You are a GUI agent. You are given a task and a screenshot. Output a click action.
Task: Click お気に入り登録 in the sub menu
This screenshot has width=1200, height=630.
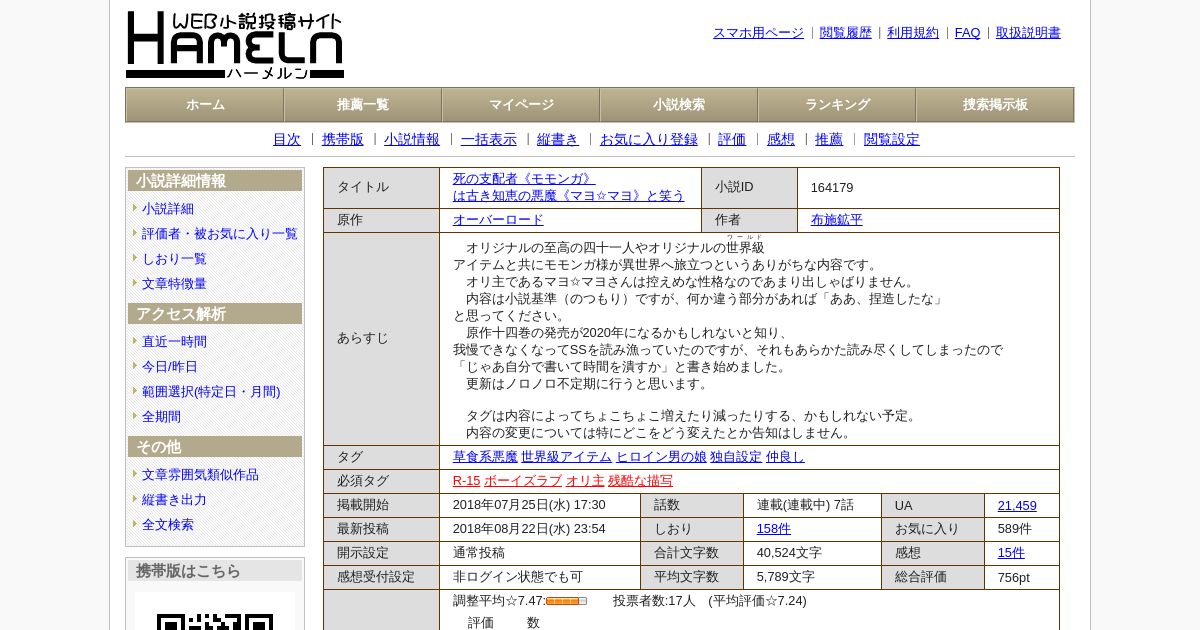click(649, 140)
